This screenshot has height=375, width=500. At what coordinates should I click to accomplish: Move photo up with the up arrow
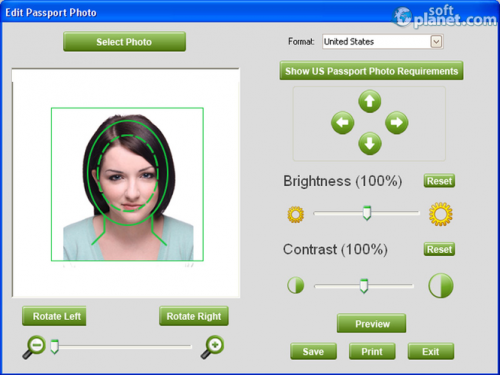pos(370,101)
